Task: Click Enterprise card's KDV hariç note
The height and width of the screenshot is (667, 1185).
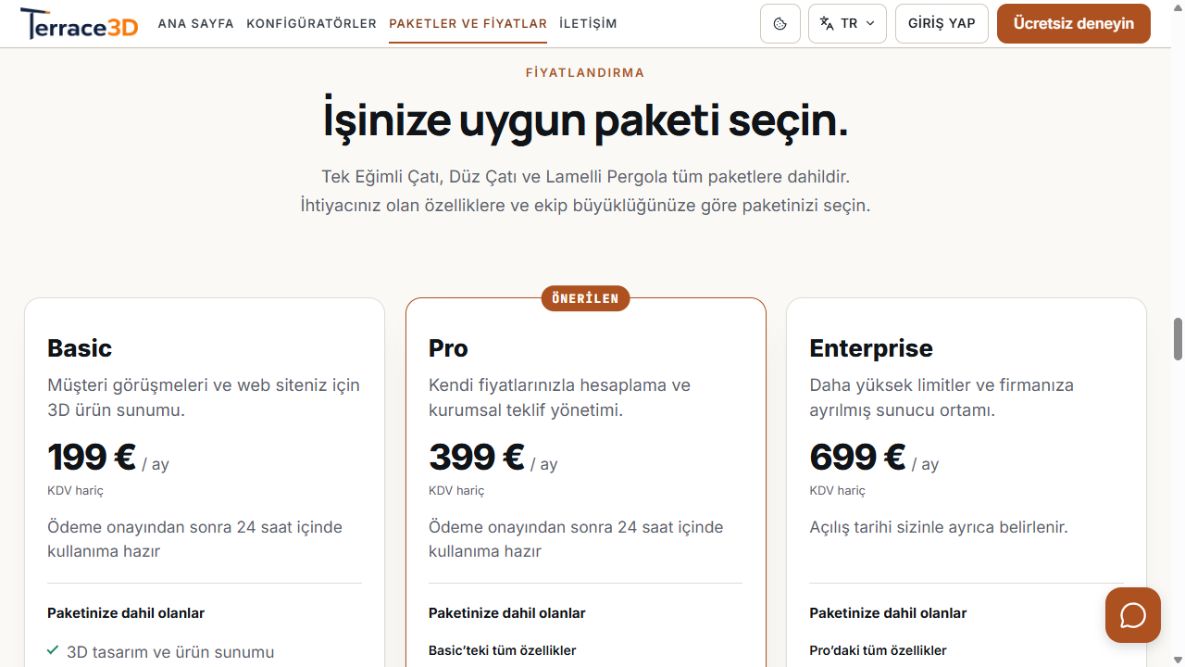Action: 837,491
